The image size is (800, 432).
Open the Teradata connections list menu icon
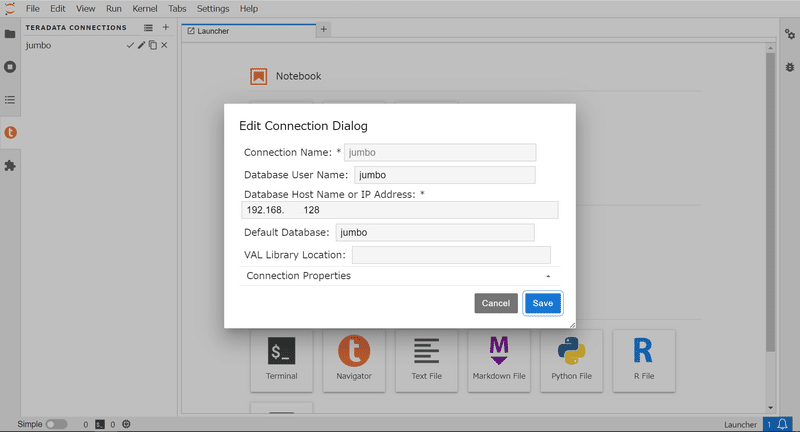pyautogui.click(x=148, y=28)
